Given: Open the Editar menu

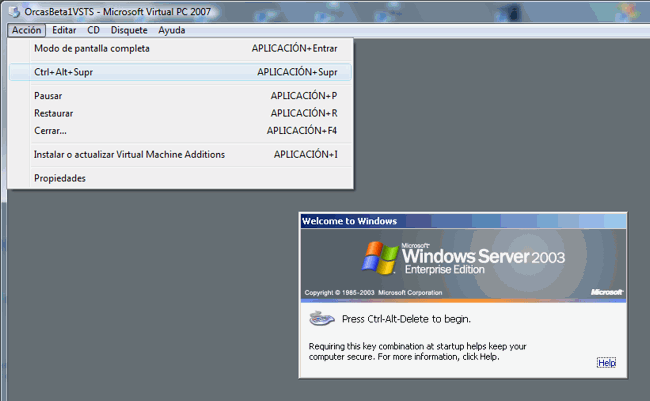Looking at the screenshot, I should 64,30.
